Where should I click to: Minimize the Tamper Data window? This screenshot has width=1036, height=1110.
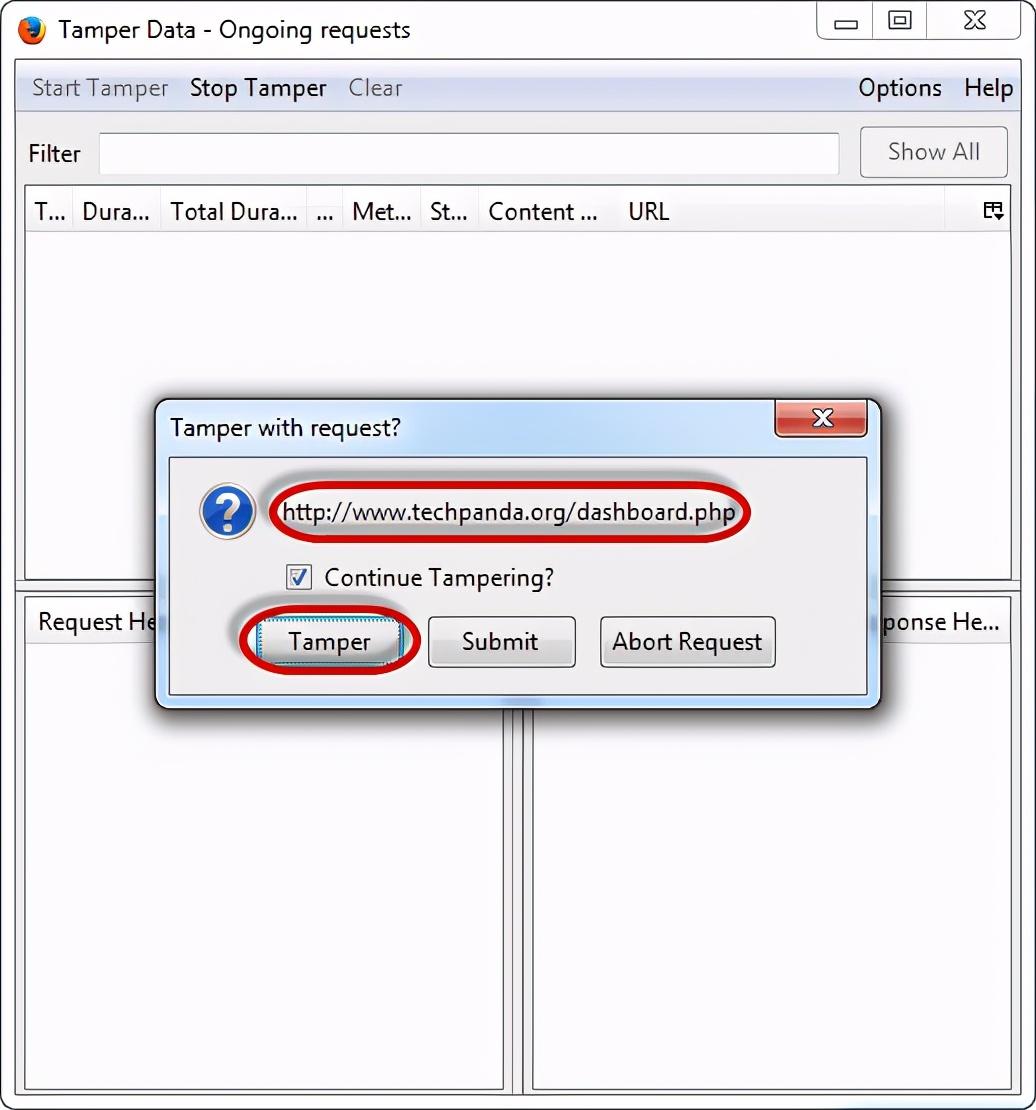845,22
